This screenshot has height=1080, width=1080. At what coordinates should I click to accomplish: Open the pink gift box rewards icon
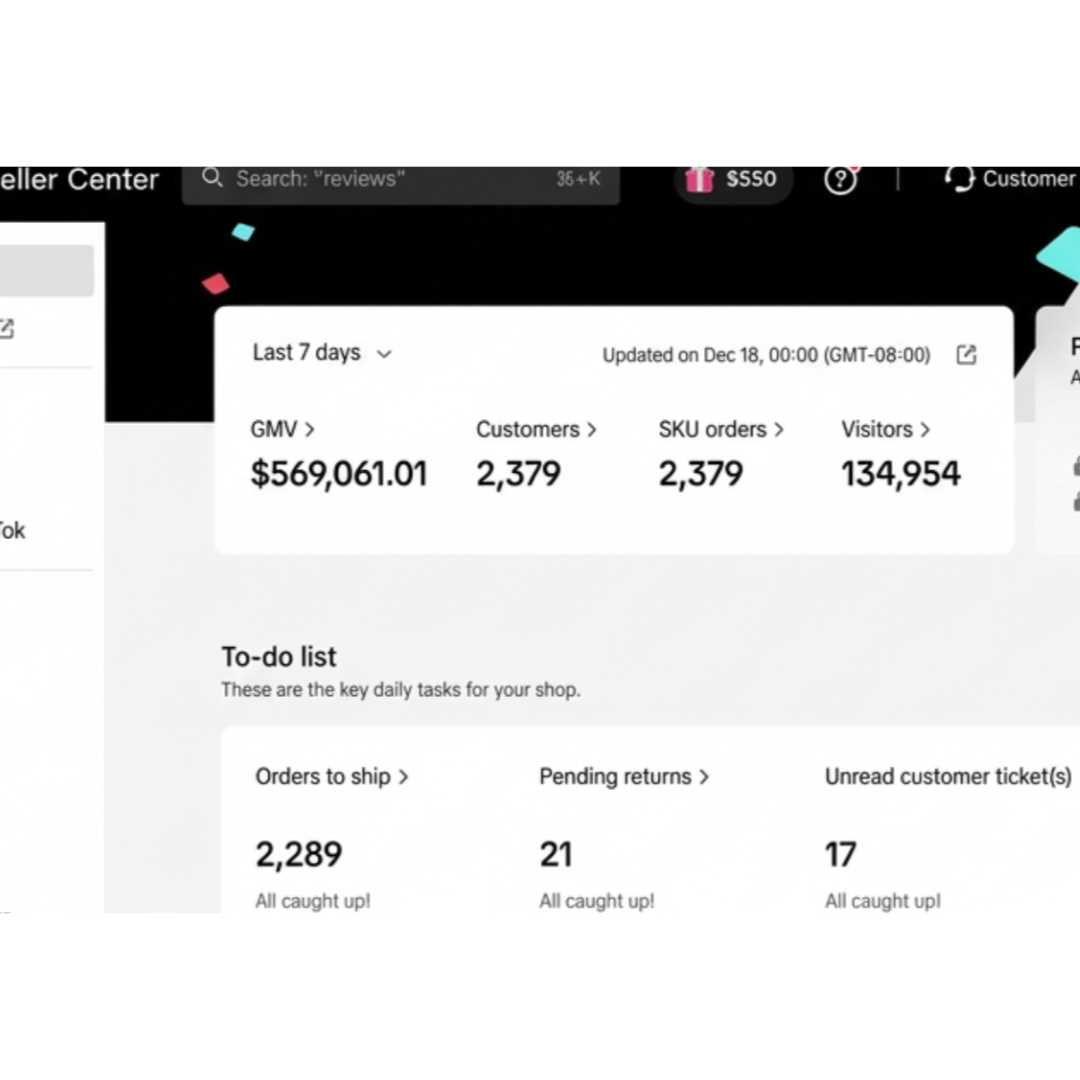click(x=700, y=179)
